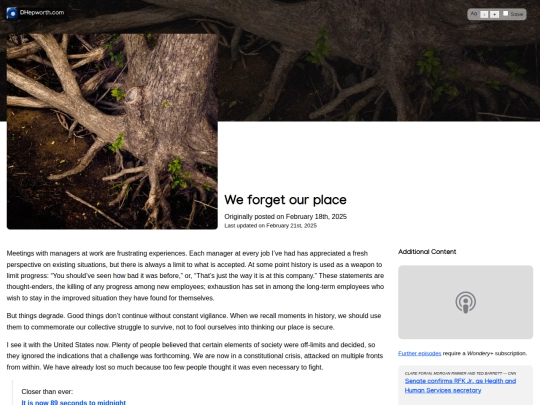The image size is (540, 405).
Task: Click the Save label text
Action: (516, 14)
